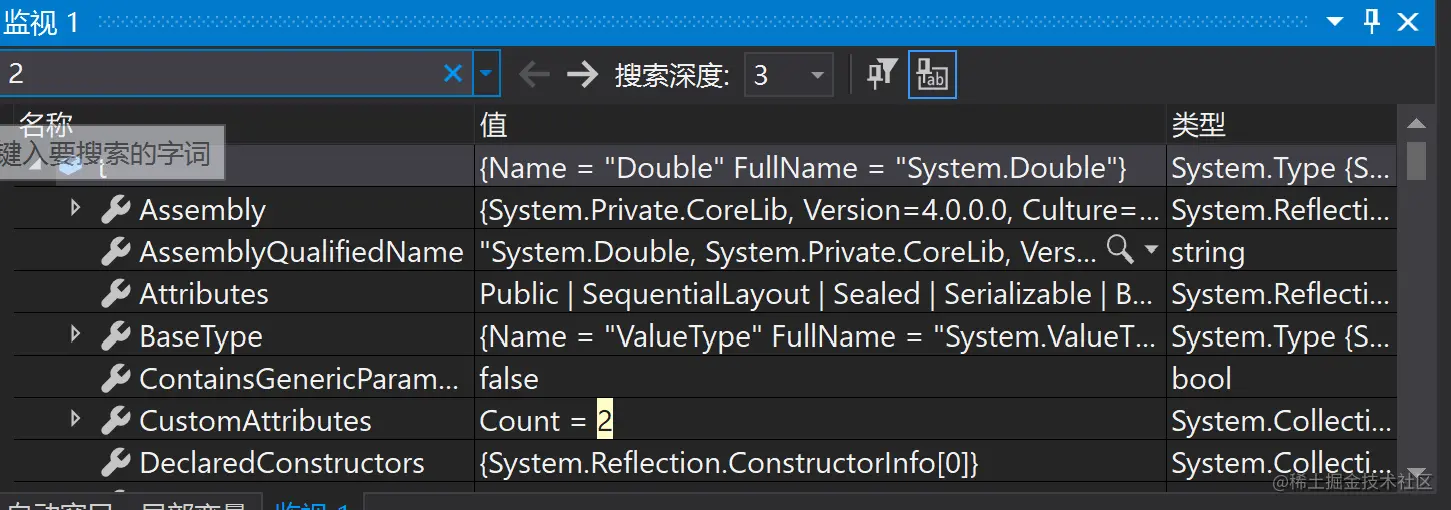Expand the CustomAttributes tree node
This screenshot has width=1451, height=510.
click(x=75, y=418)
